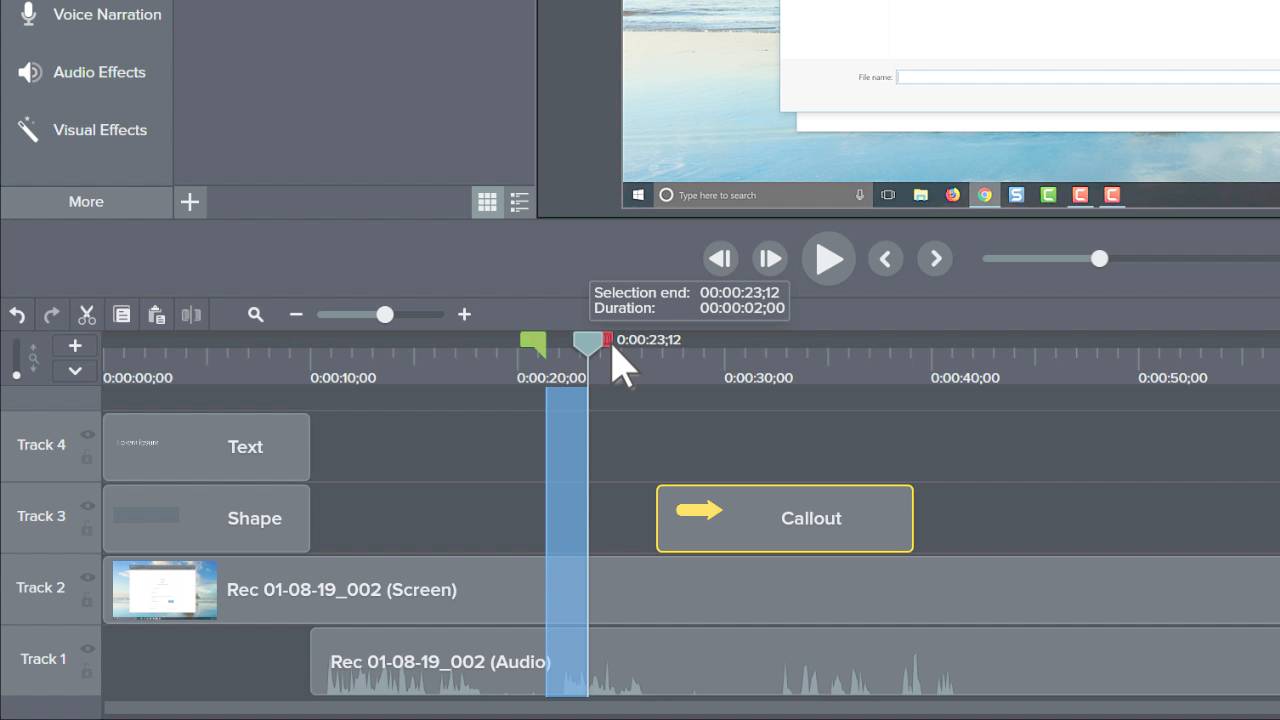The image size is (1280, 720).
Task: Click the Cut scissors icon
Action: 87,315
